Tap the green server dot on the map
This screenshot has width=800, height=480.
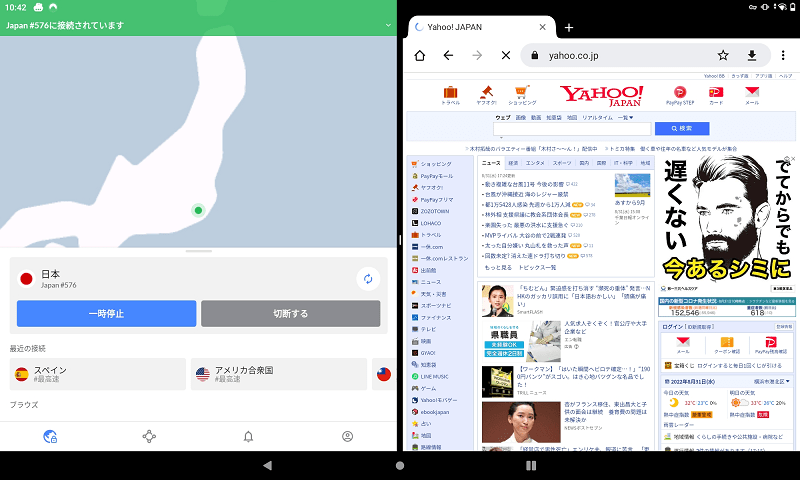(198, 210)
